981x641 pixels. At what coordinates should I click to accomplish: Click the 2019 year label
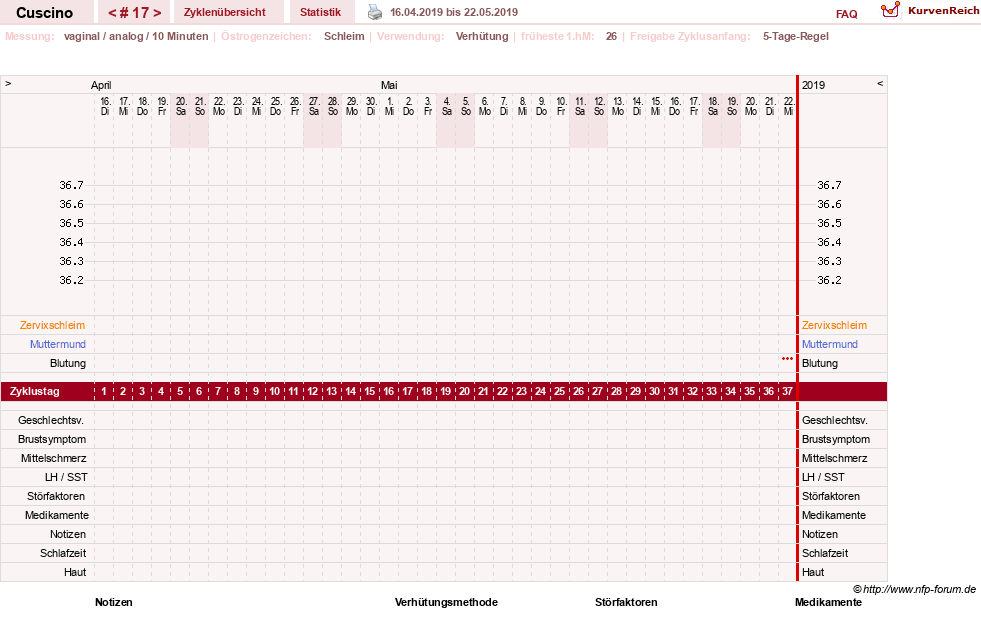click(813, 85)
